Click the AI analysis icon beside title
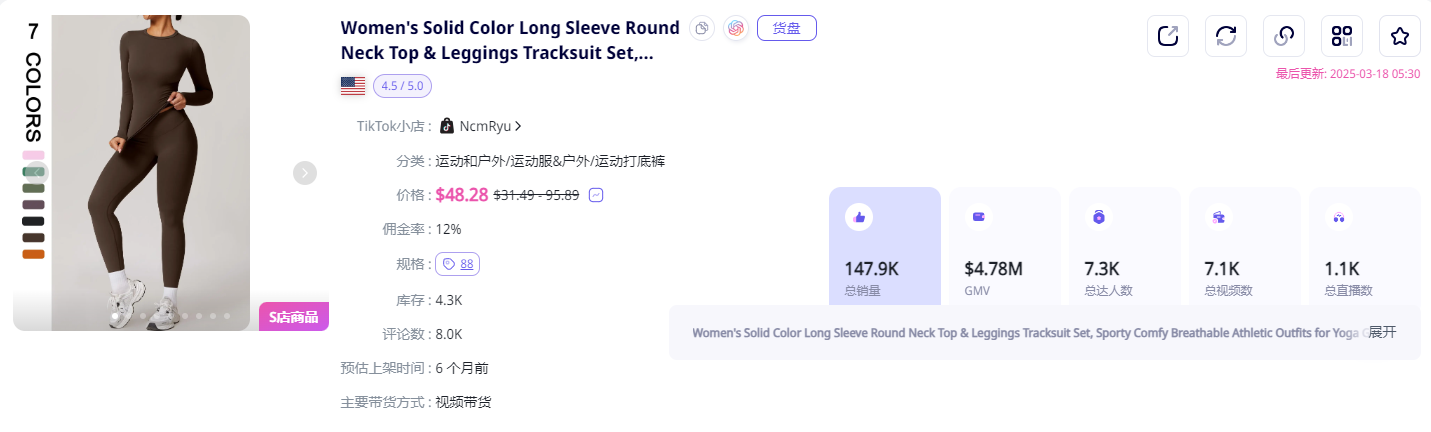This screenshot has height=432, width=1431. [x=736, y=28]
